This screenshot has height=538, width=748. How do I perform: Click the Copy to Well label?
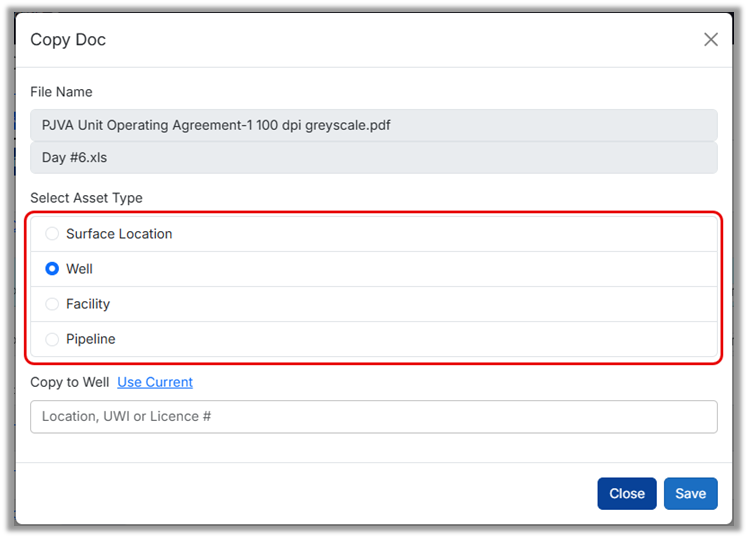click(70, 382)
